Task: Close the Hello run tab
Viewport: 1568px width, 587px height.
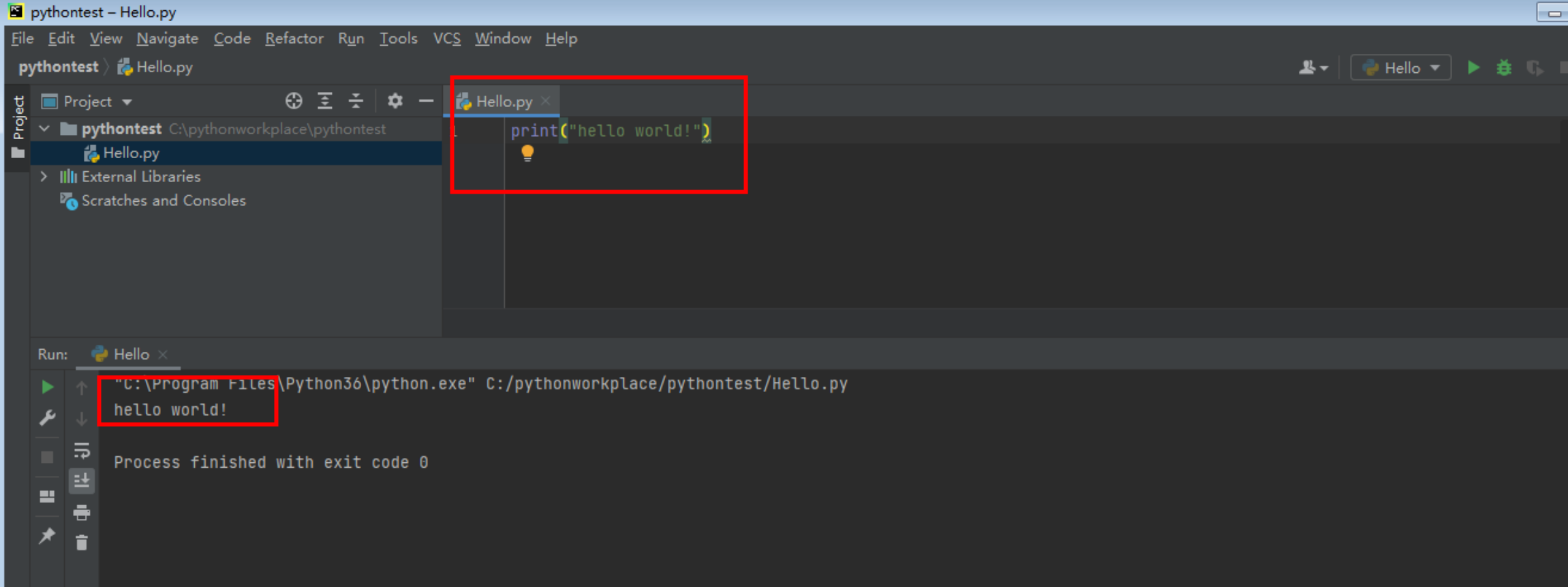Action: click(x=163, y=355)
